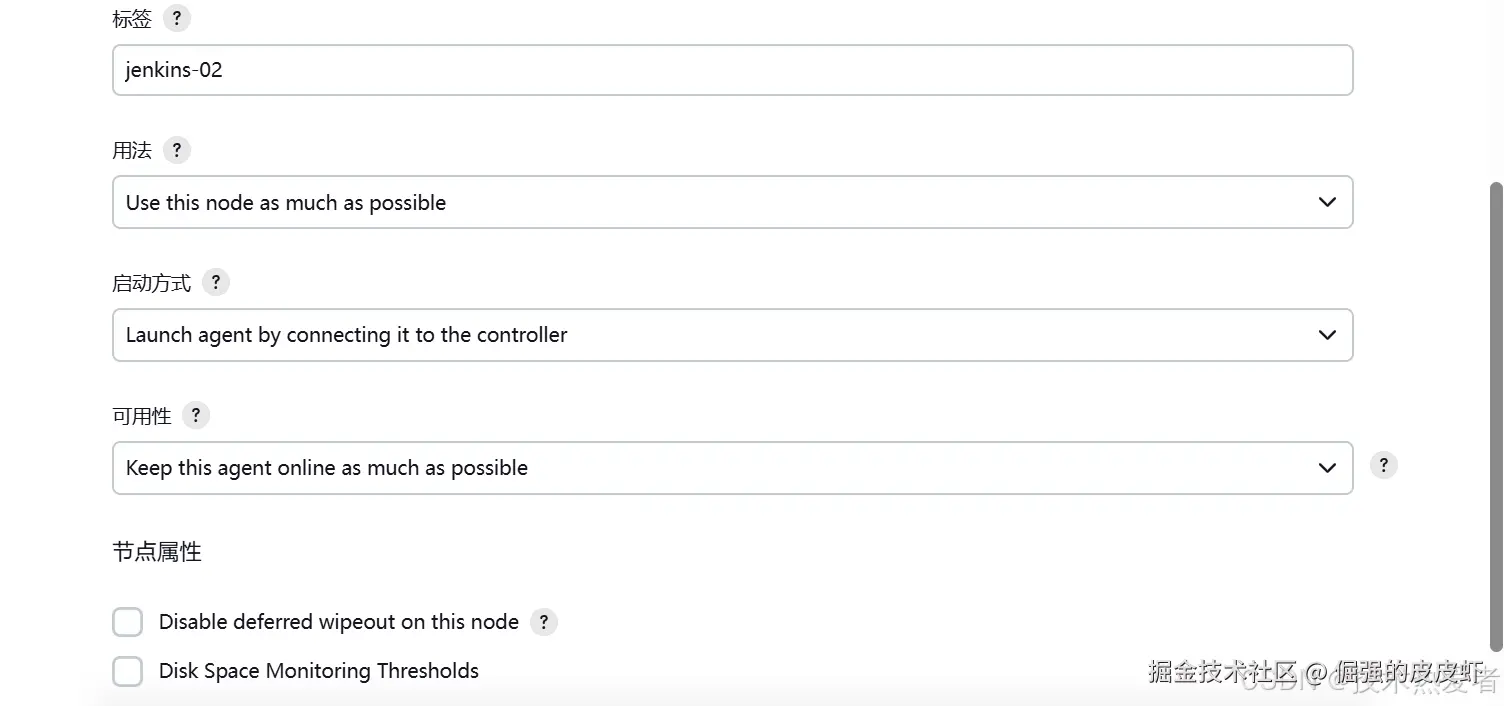Click the 标签 field label
Viewport: 1504px width, 706px height.
click(132, 19)
